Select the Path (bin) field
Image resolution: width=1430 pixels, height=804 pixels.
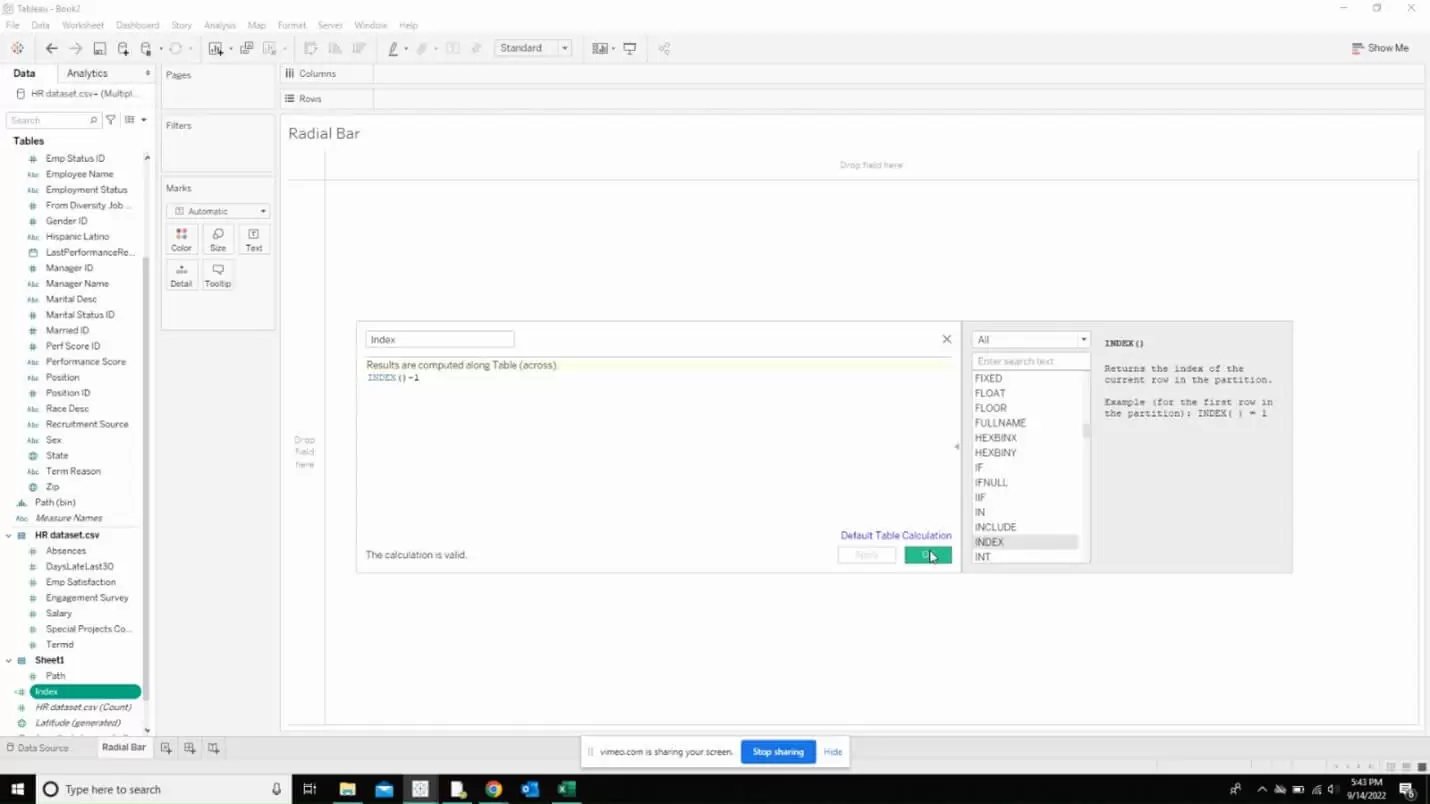click(x=55, y=502)
